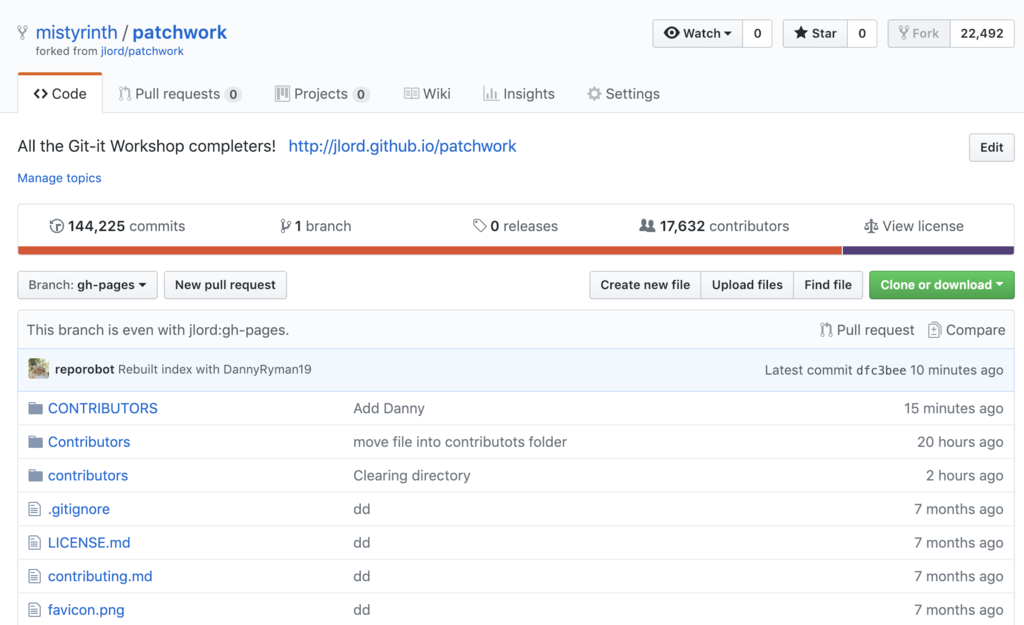Image resolution: width=1024 pixels, height=625 pixels.
Task: Click the purple language bar segment
Action: (x=928, y=250)
